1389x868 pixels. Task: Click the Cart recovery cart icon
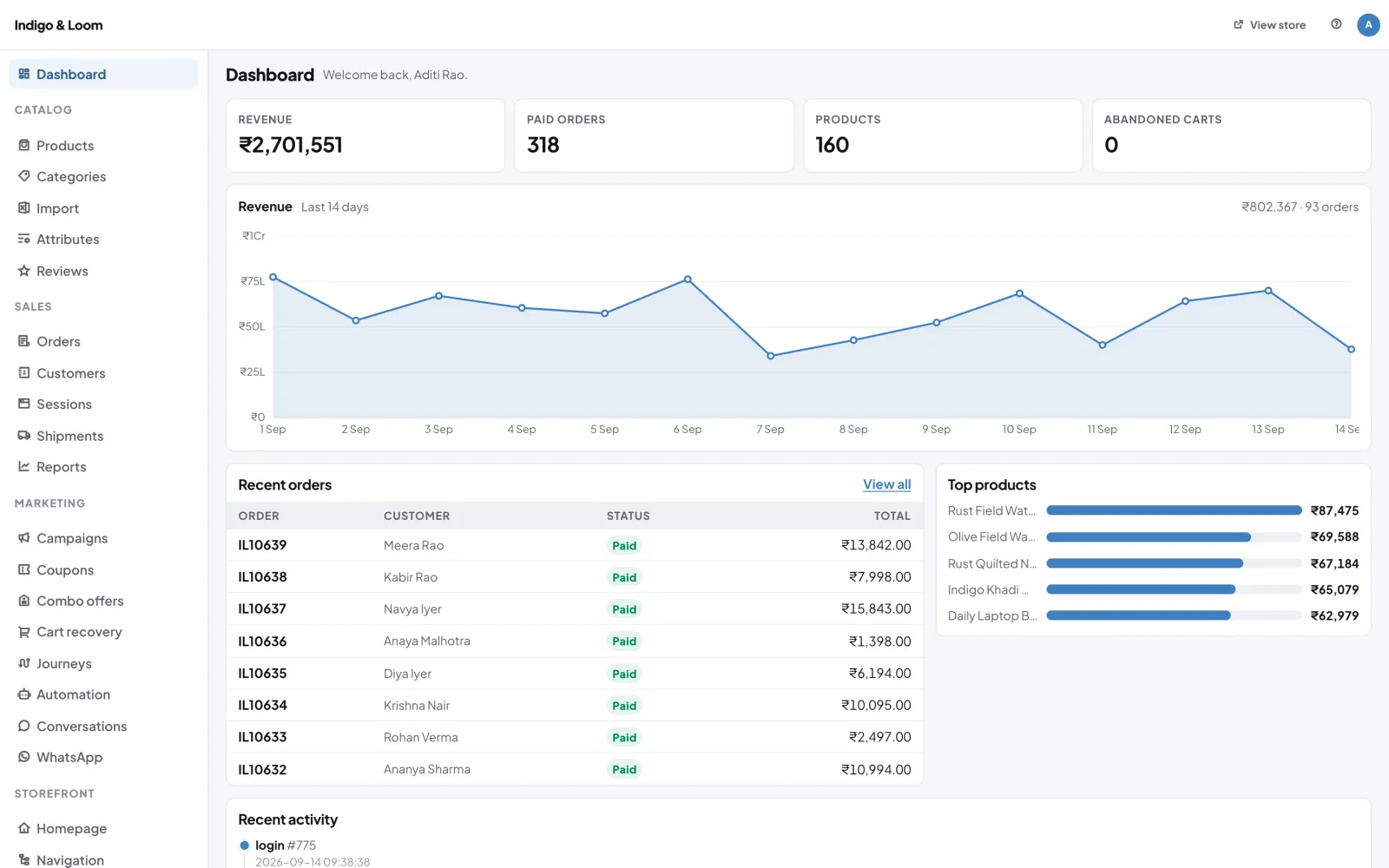pyautogui.click(x=24, y=632)
